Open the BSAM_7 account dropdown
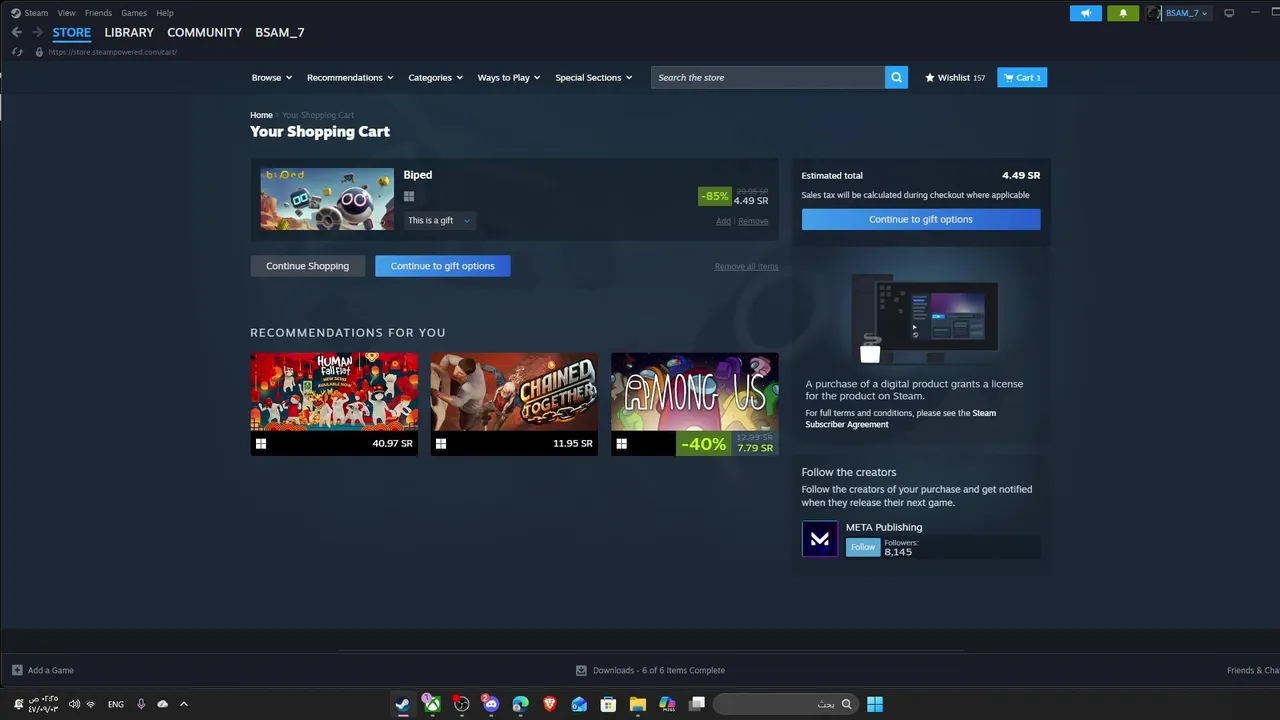 click(x=1187, y=13)
